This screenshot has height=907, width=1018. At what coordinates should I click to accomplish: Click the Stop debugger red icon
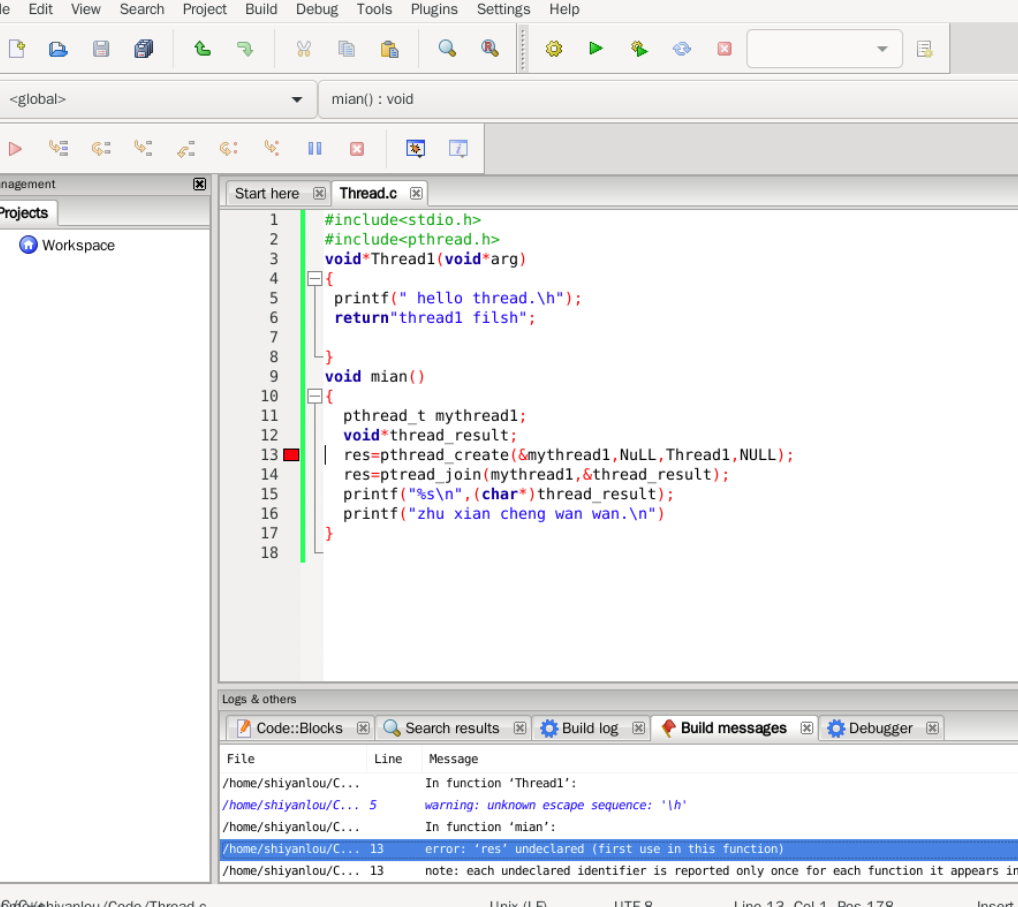(357, 148)
